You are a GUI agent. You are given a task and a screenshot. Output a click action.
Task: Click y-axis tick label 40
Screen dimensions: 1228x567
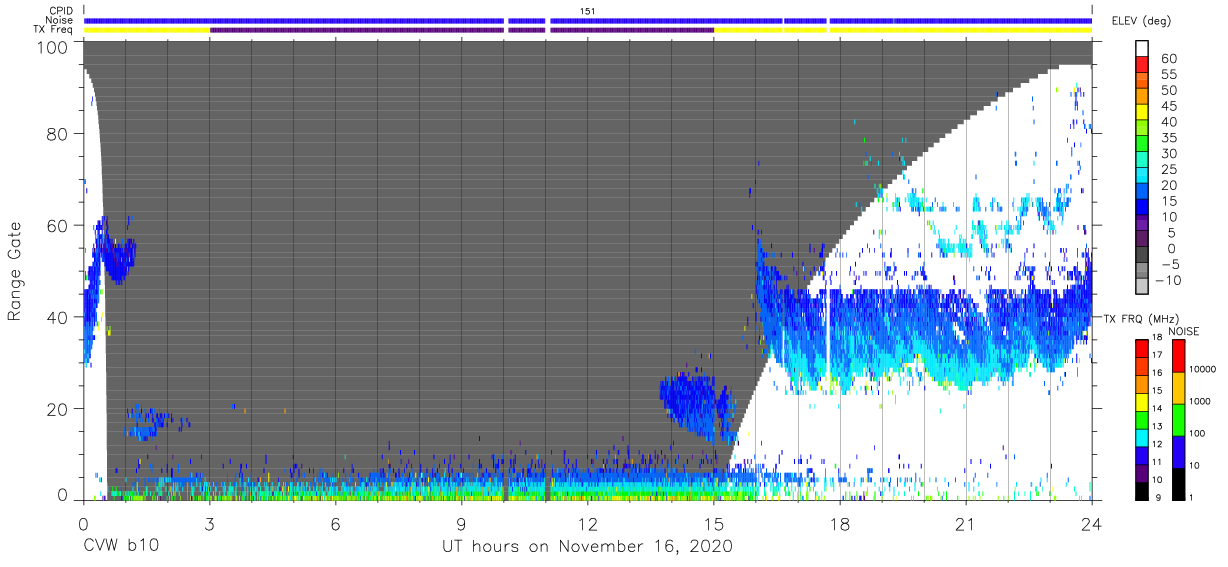(56, 317)
